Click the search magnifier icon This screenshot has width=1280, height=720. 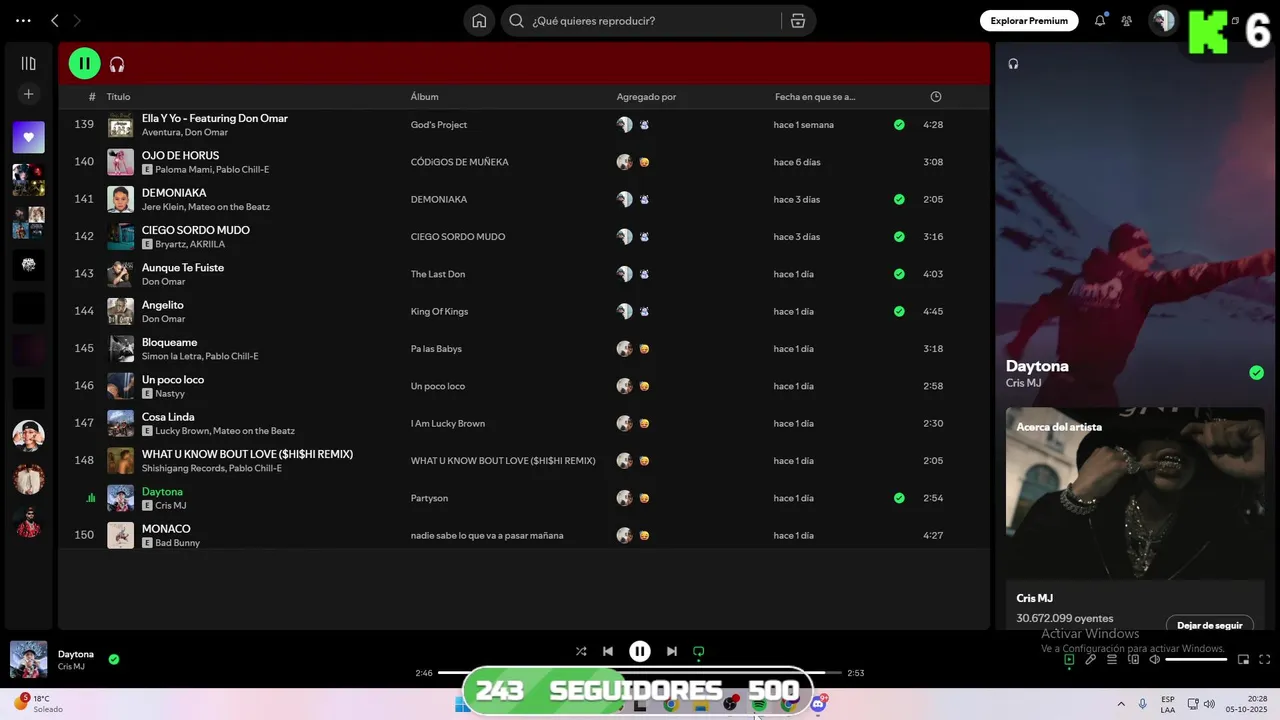coord(516,21)
